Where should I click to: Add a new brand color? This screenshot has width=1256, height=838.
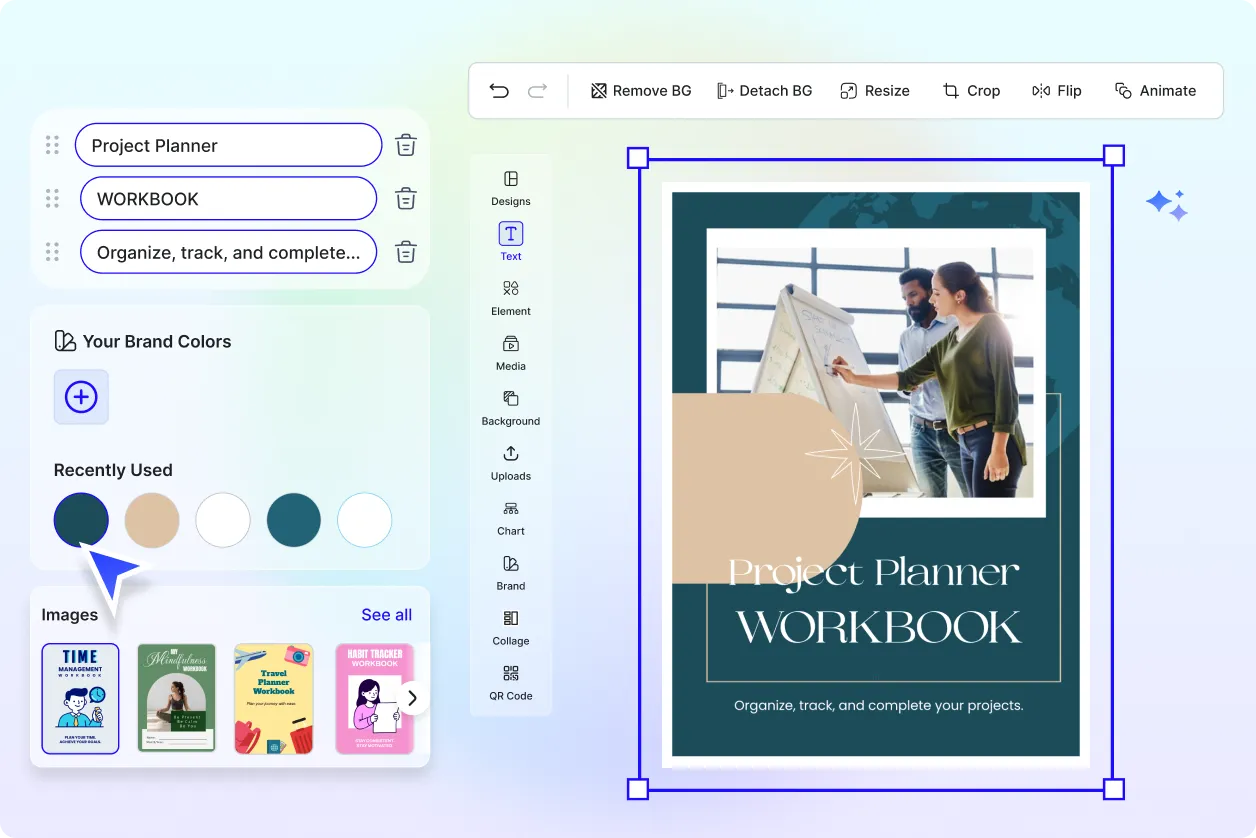click(80, 397)
